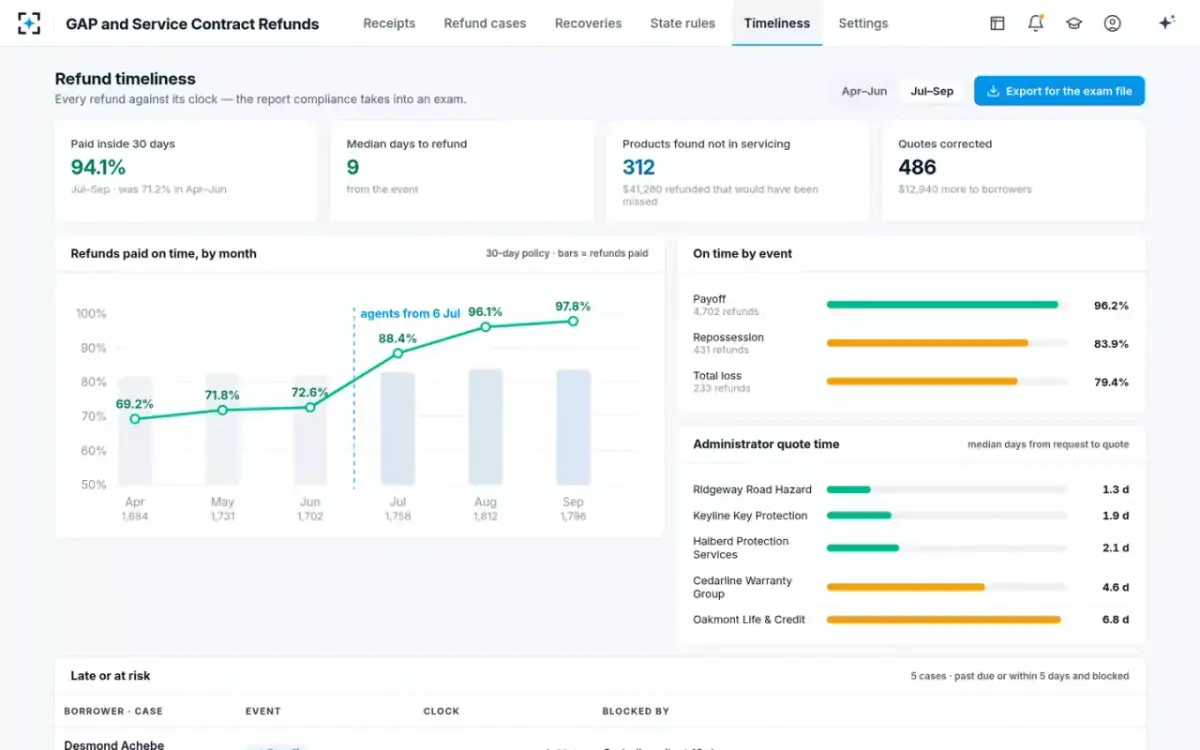Screen dimensions: 1200x750
Task: Click the '6.8 d' quote time value
Action: click(1115, 620)
